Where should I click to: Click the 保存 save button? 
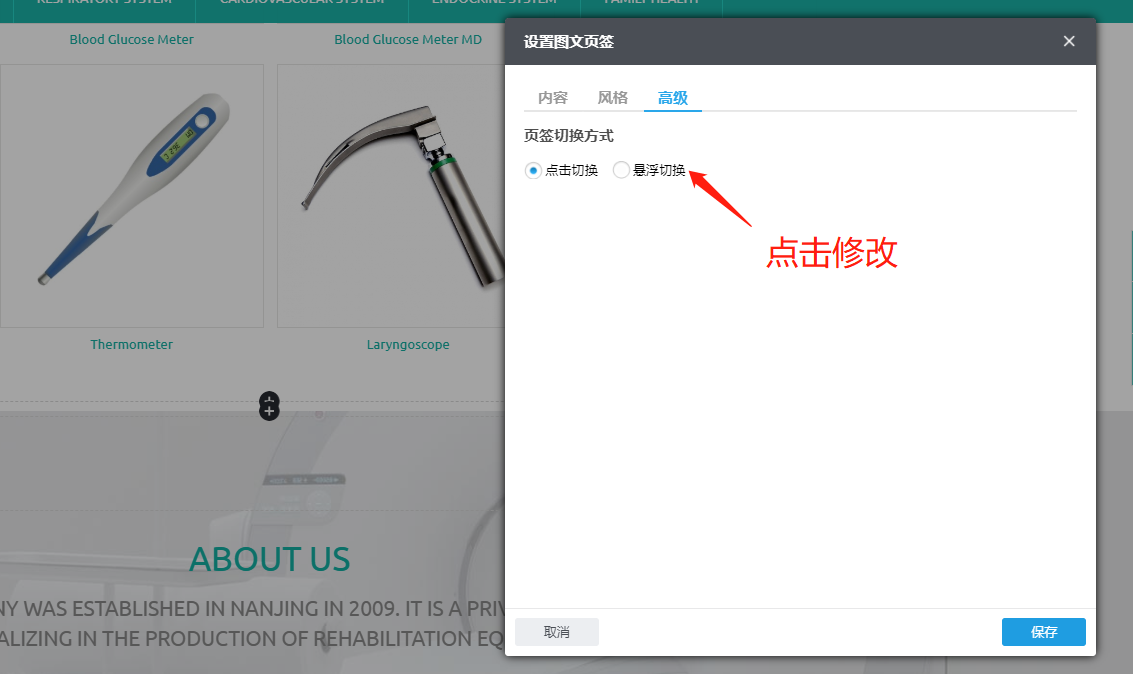pos(1043,631)
